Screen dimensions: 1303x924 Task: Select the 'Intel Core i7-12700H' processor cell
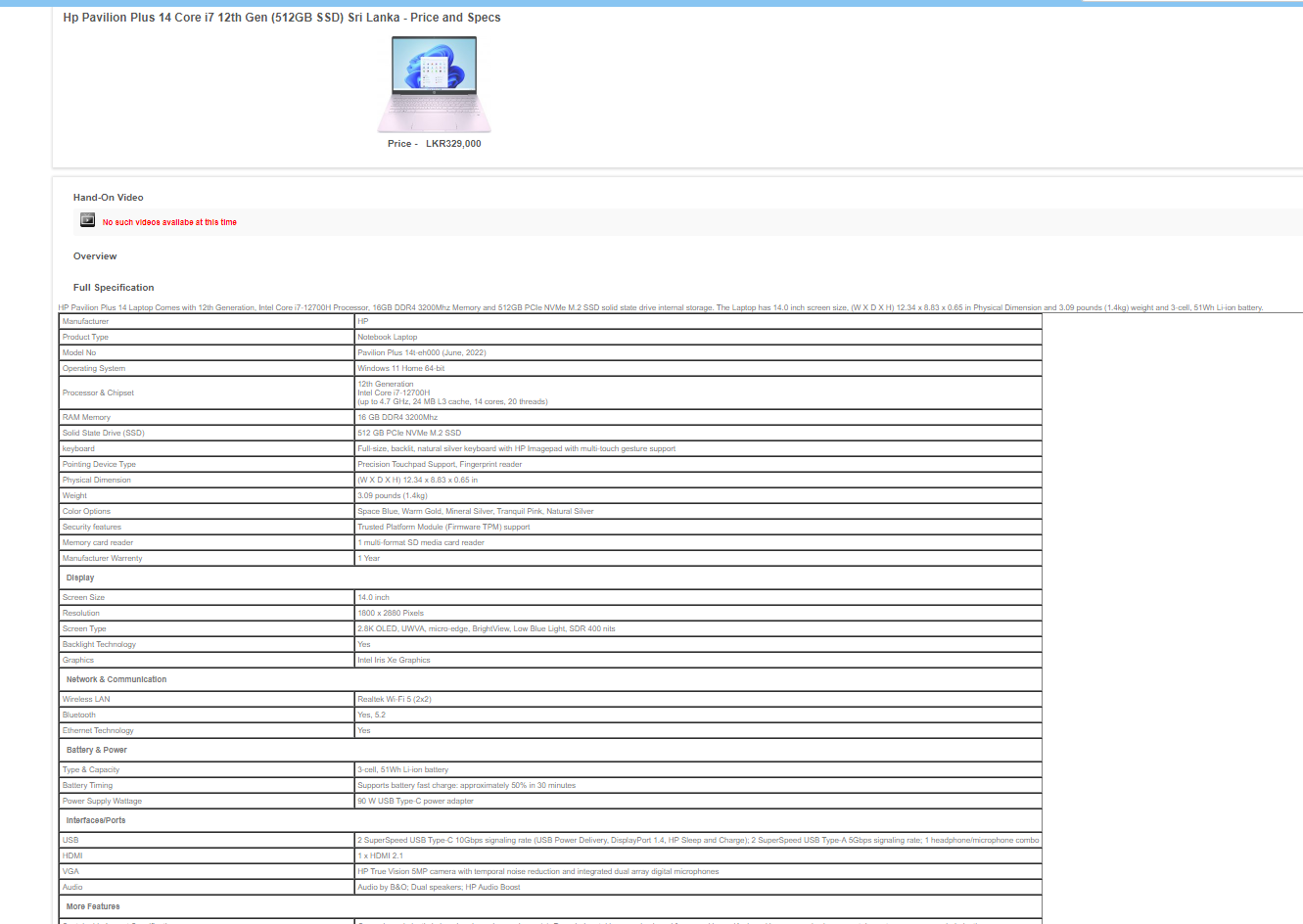[x=698, y=393]
